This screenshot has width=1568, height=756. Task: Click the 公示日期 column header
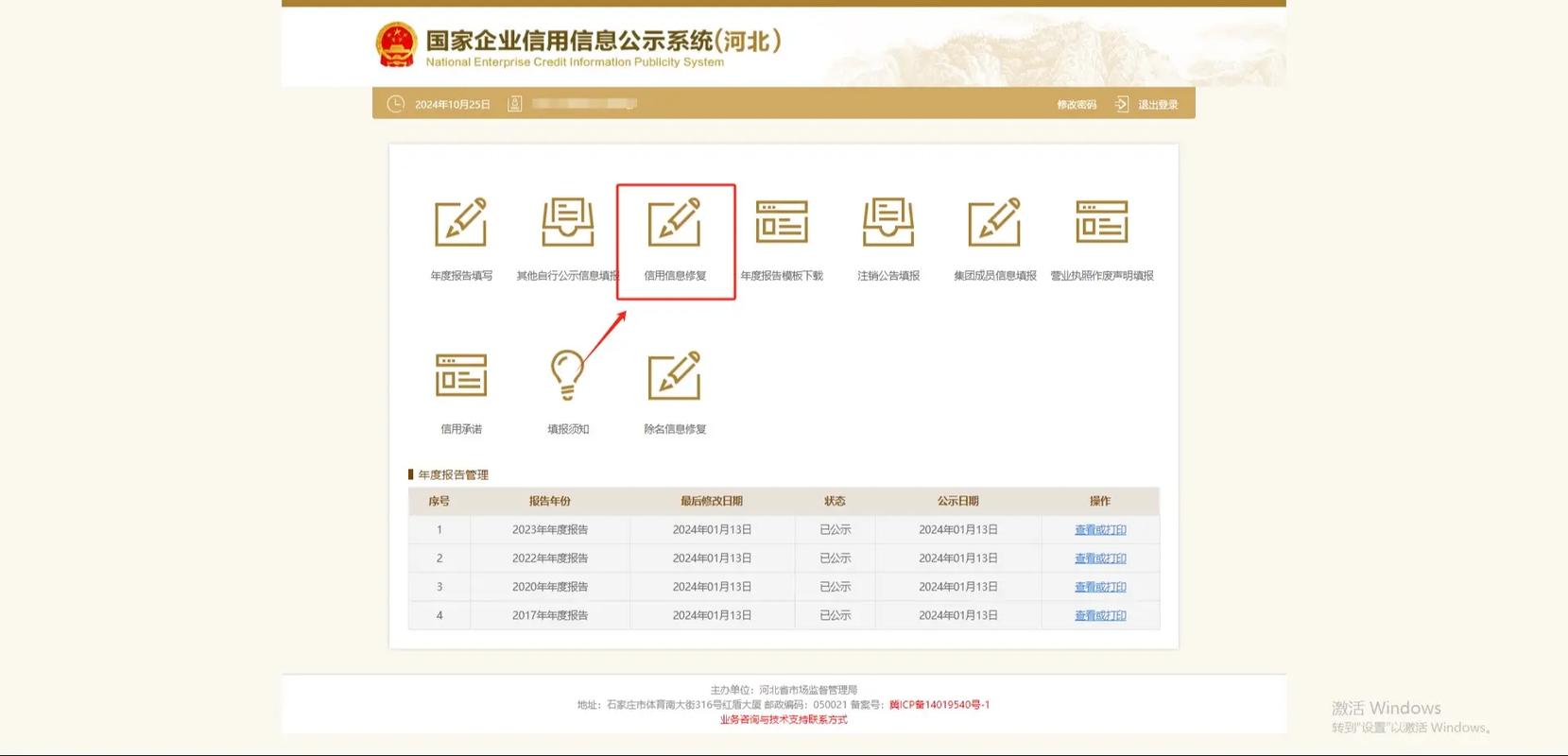click(958, 501)
